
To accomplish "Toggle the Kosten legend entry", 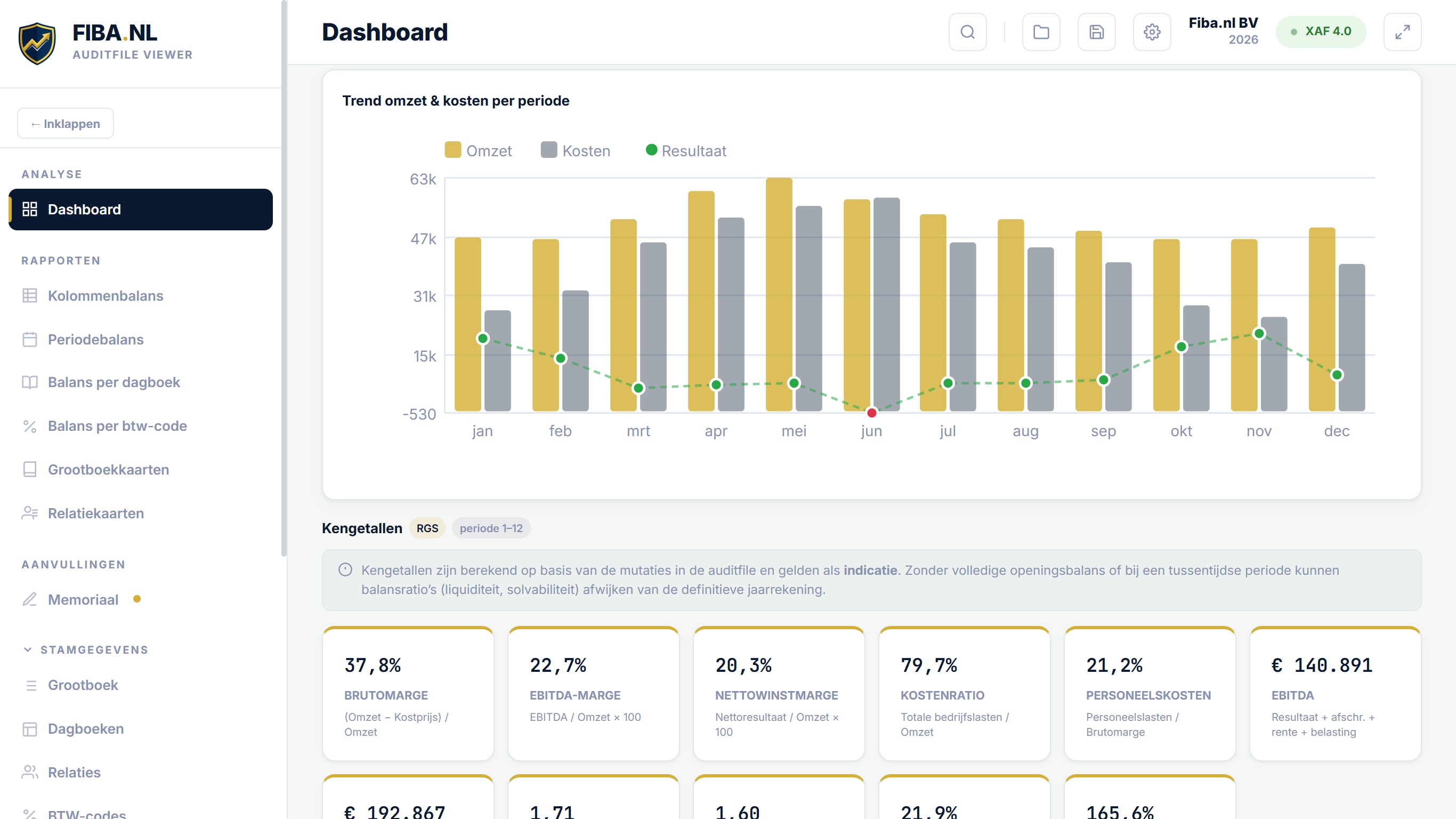I will [x=576, y=150].
